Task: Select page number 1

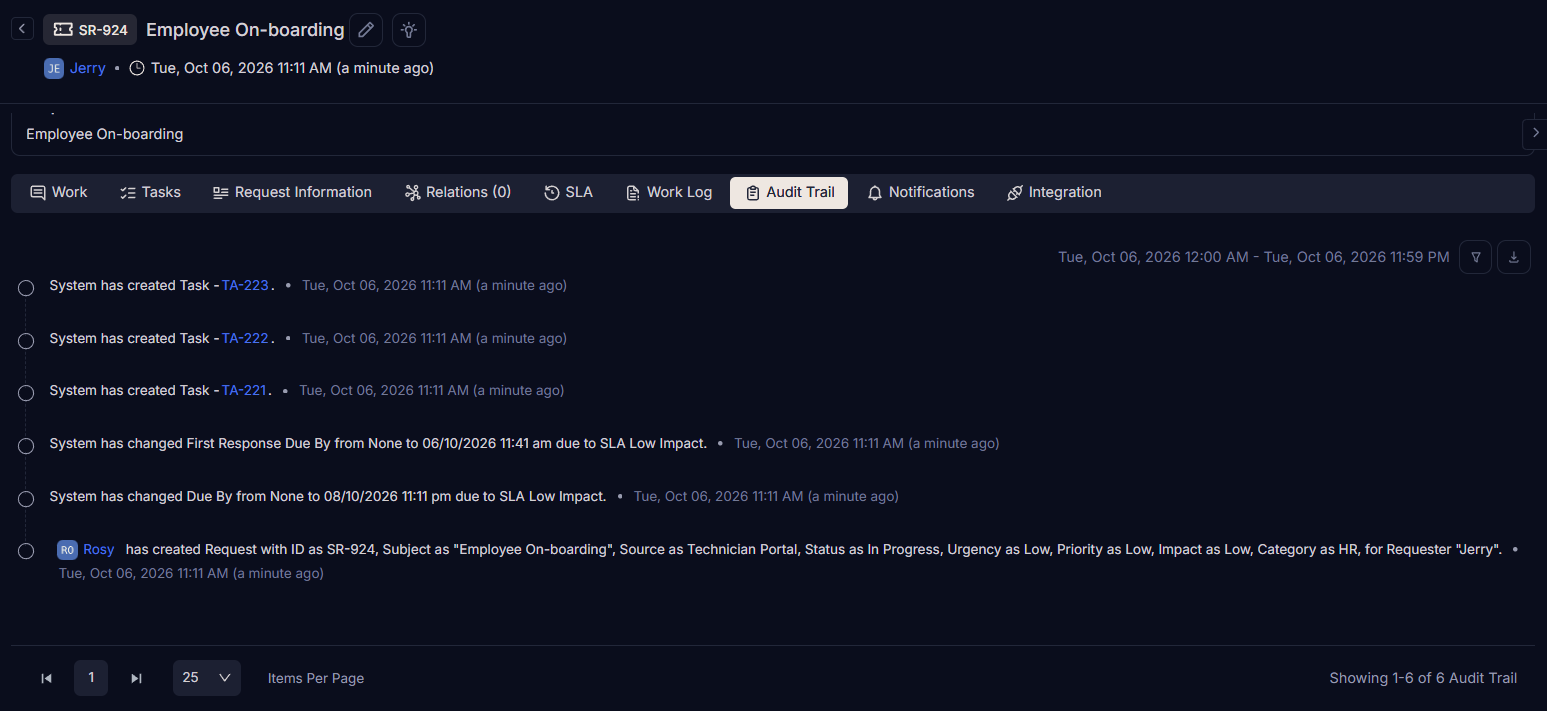Action: coord(91,678)
